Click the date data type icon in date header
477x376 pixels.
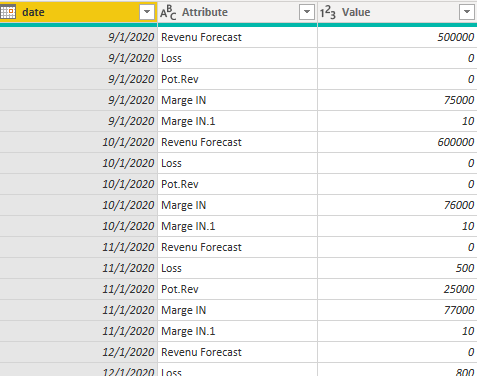8,12
